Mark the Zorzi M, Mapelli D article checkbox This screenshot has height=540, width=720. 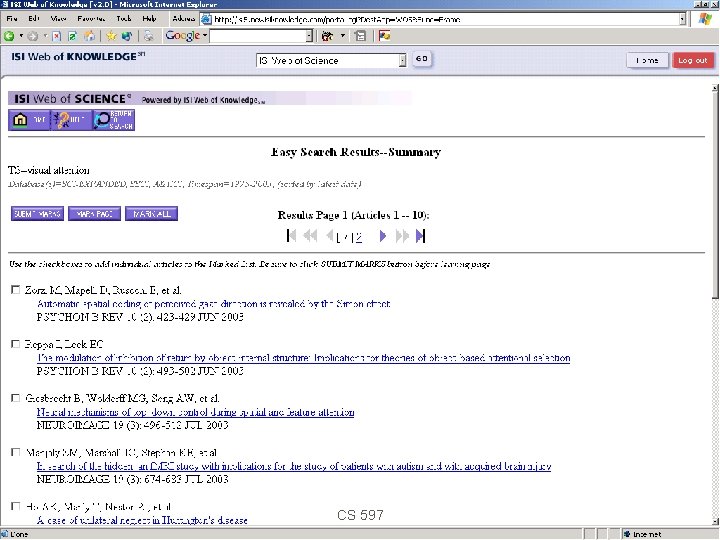[x=16, y=290]
